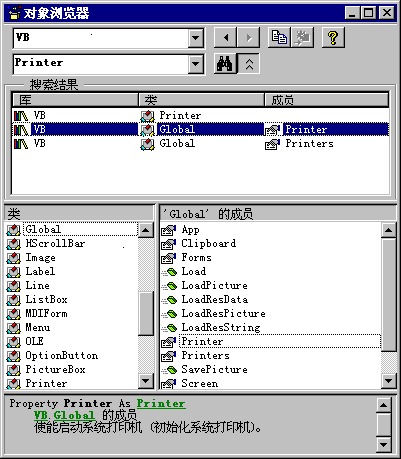Click in the Printer search text field
This screenshot has width=401, height=459.
click(x=101, y=63)
